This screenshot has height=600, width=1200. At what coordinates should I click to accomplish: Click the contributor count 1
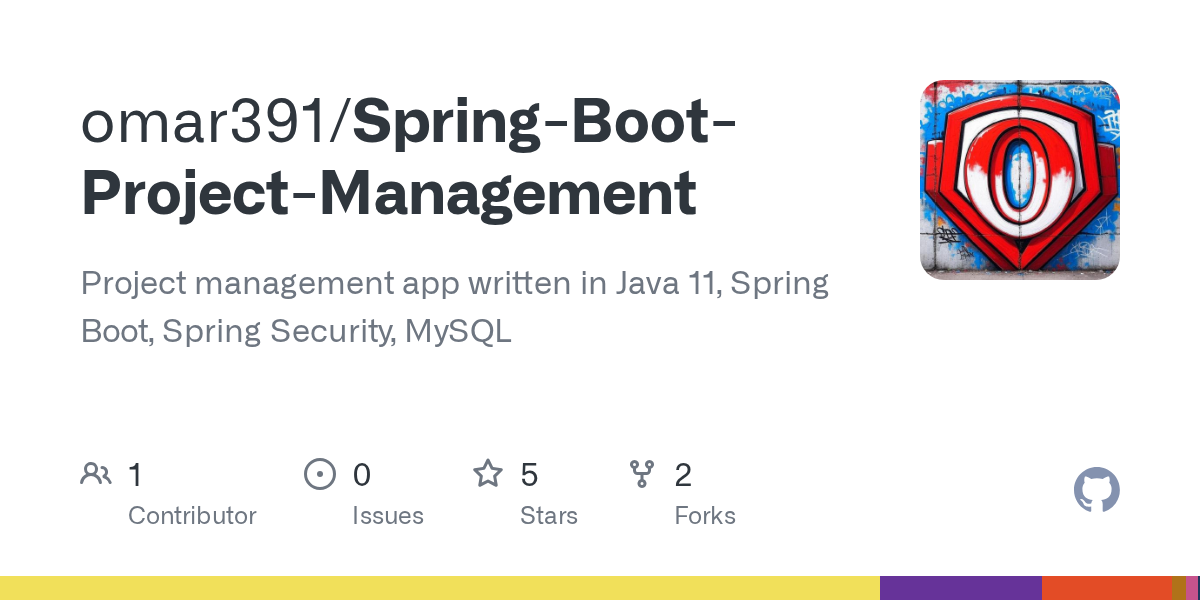(x=135, y=475)
